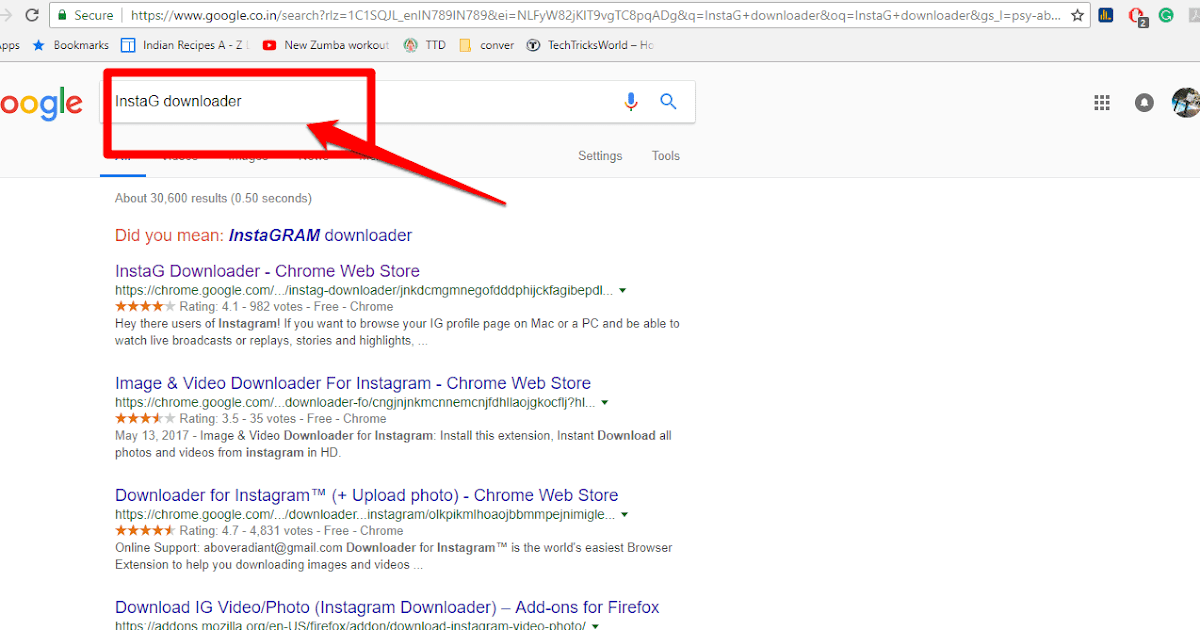This screenshot has height=630, width=1200.
Task: Click suggested InstaGRAM downloader correction
Action: click(x=320, y=236)
